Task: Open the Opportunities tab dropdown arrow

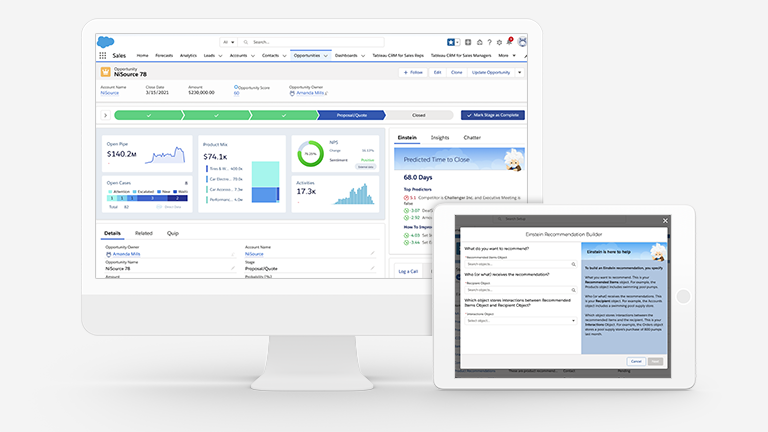Action: click(x=326, y=55)
